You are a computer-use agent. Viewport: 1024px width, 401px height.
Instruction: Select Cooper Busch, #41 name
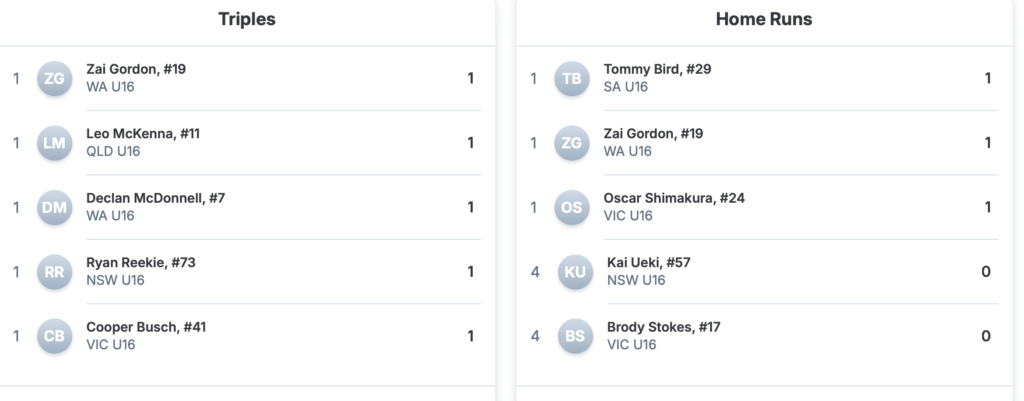tap(146, 327)
